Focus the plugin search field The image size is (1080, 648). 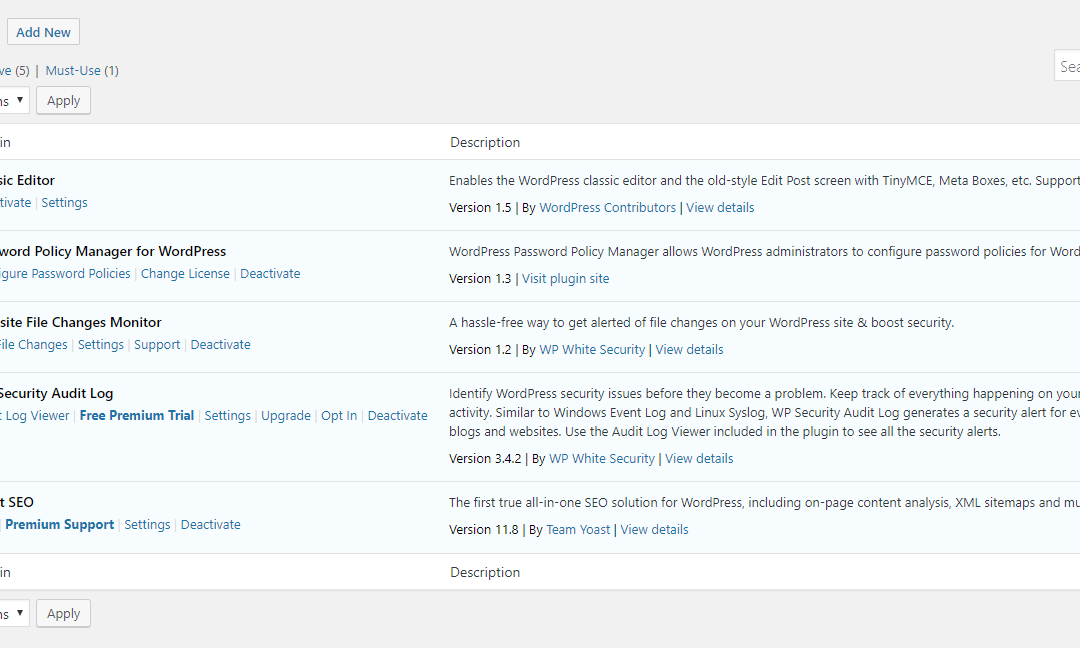tap(1068, 66)
